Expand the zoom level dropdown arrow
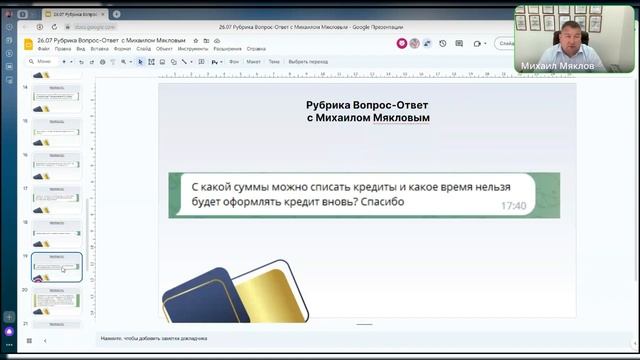The image size is (640, 360). click(131, 62)
